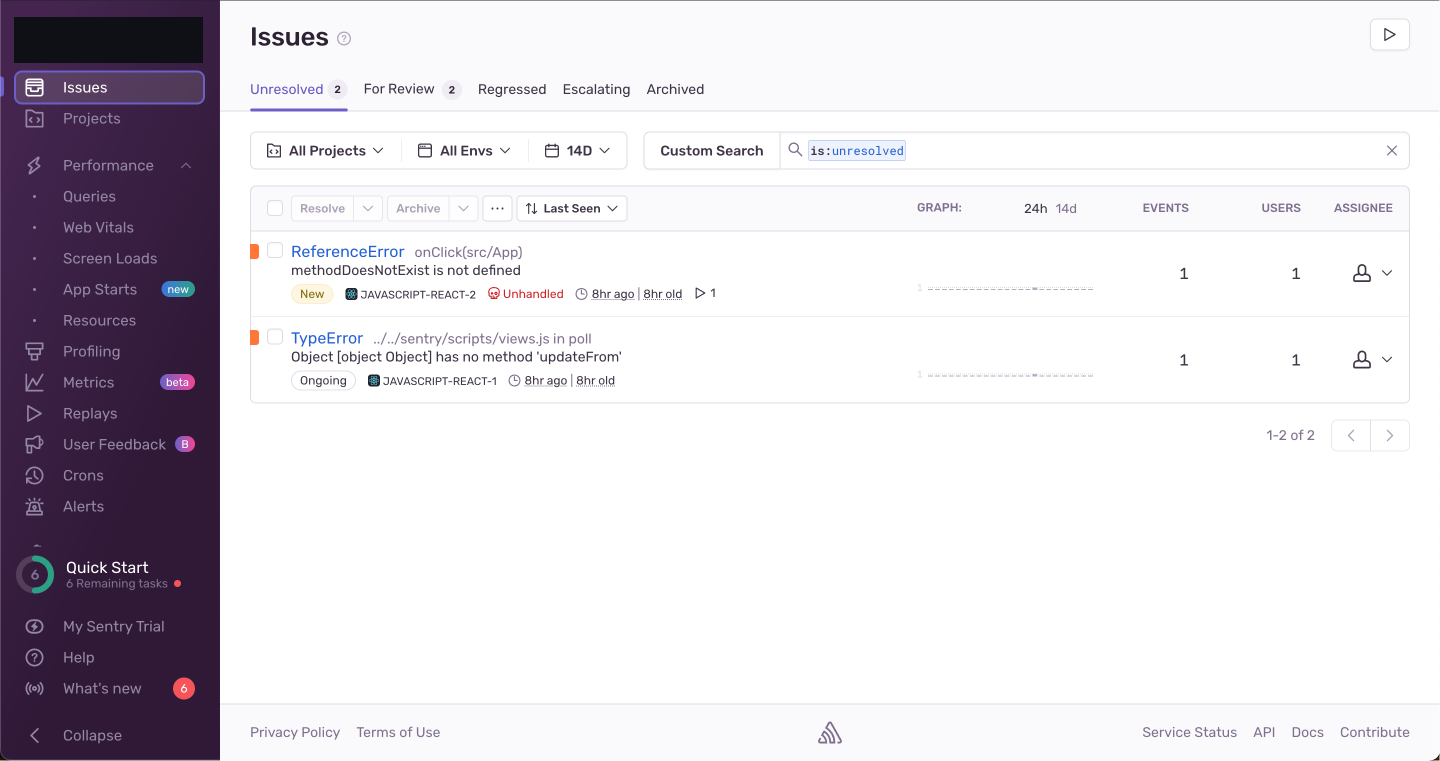Open the Service Status link
The width and height of the screenshot is (1440, 761).
(x=1189, y=732)
